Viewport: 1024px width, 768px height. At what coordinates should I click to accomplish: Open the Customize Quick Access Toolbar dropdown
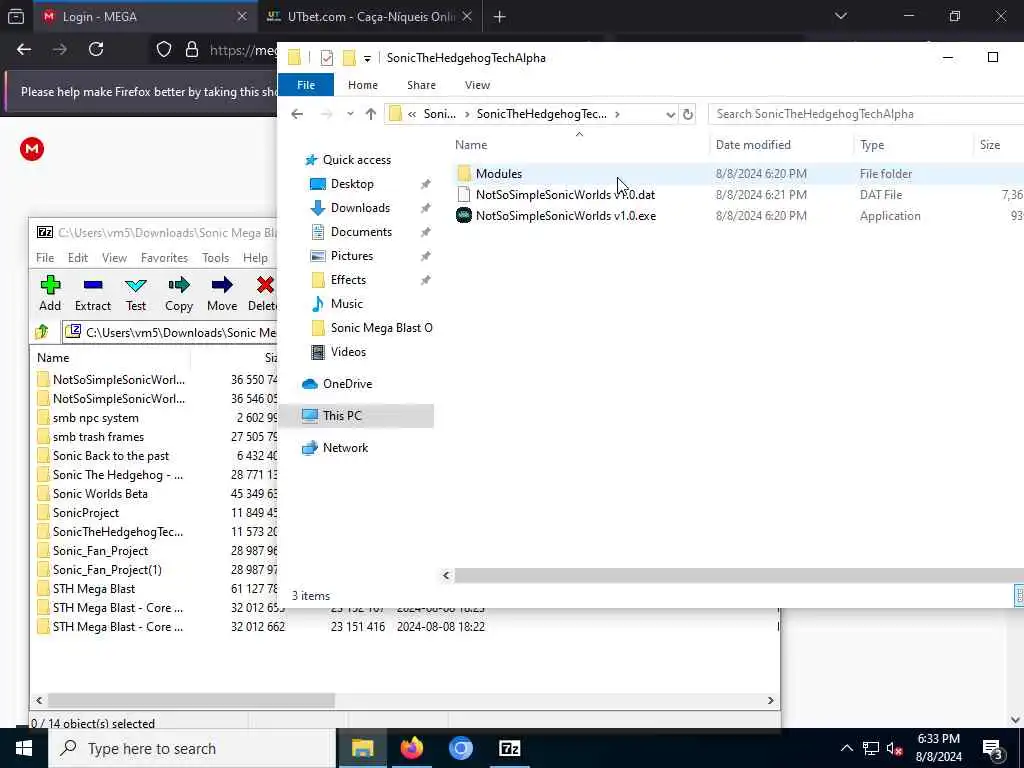tap(367, 59)
